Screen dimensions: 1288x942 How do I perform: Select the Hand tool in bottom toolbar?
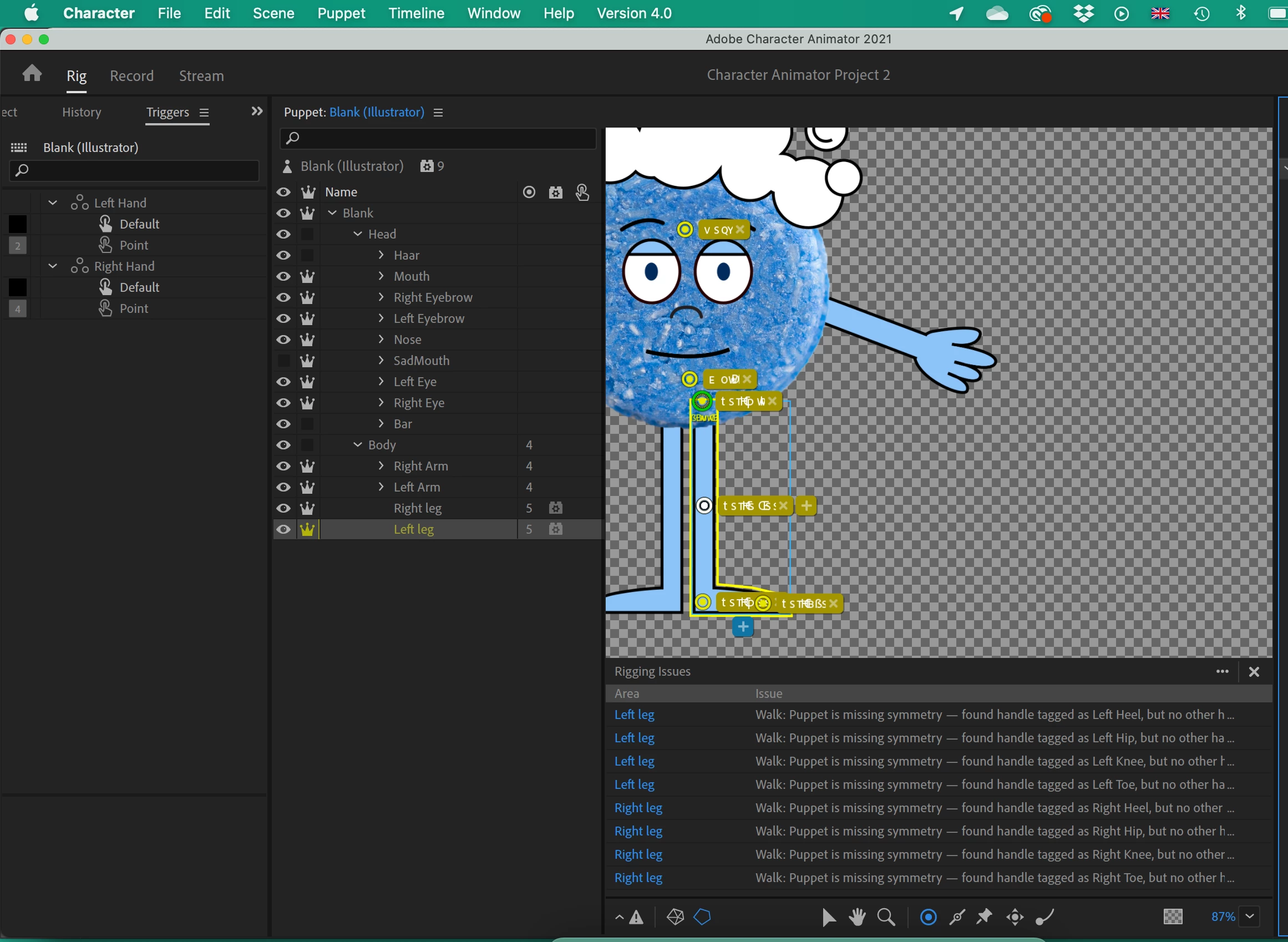pos(857,917)
